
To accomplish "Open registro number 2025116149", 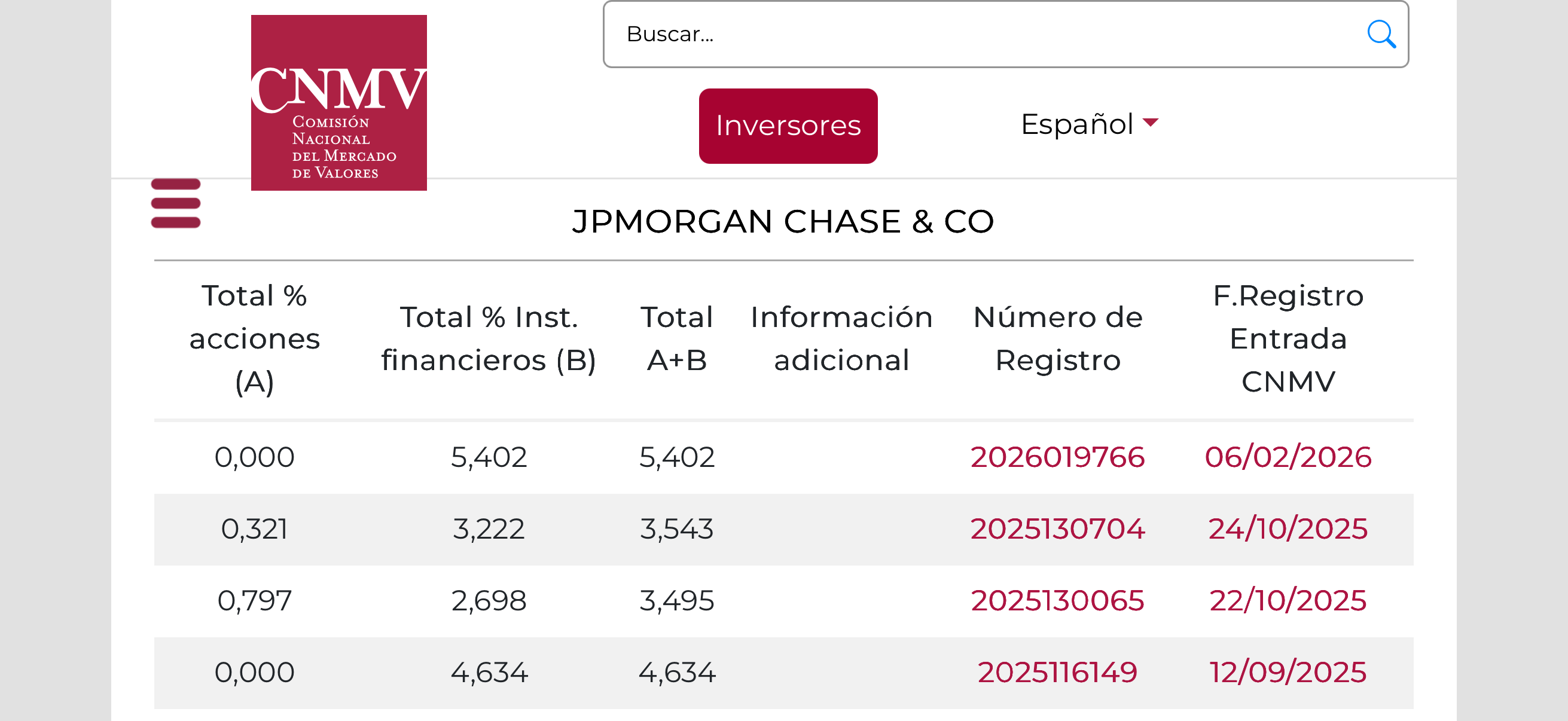I will (x=1057, y=673).
